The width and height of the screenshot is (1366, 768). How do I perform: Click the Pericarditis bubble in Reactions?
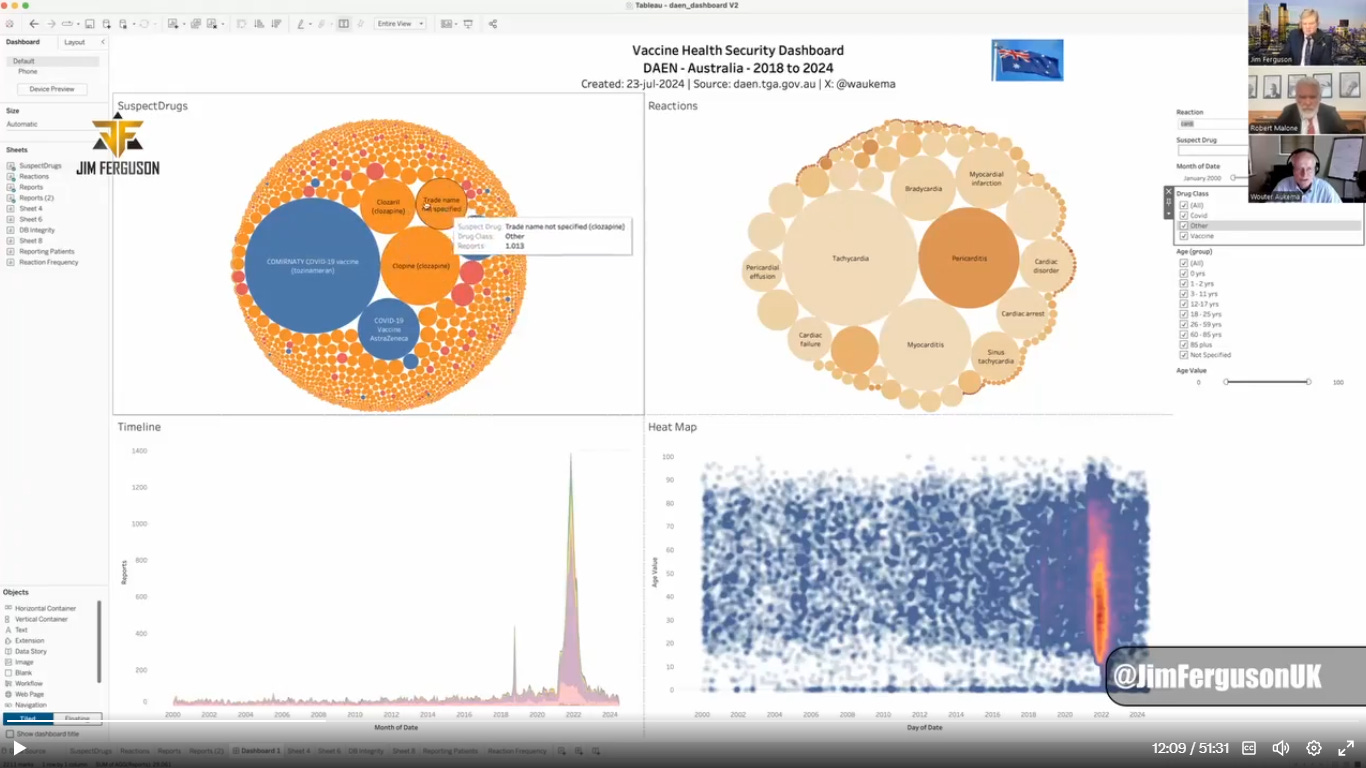tap(969, 258)
